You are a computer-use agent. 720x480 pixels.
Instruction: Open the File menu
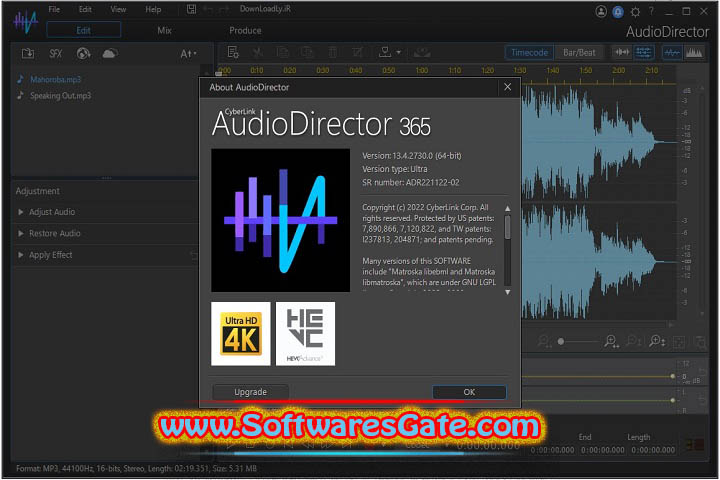pyautogui.click(x=54, y=9)
